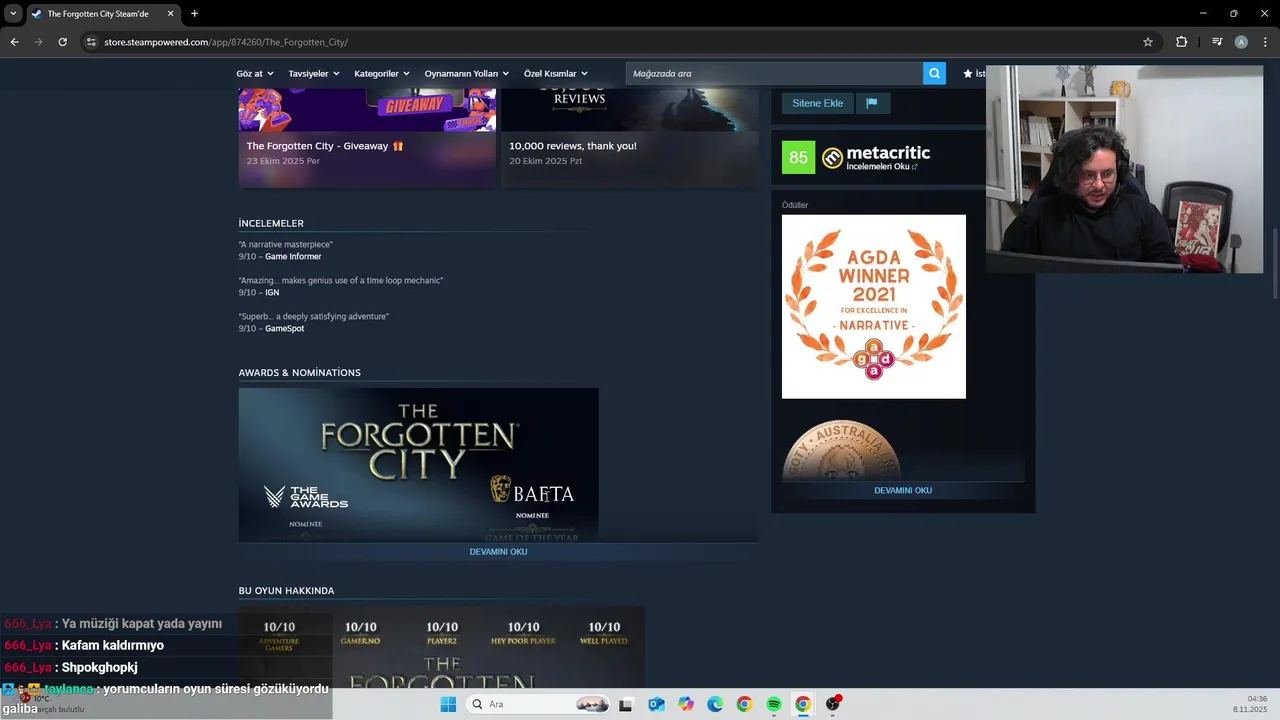This screenshot has width=1280, height=720.
Task: Click the Game Informer review quote
Action: point(286,245)
